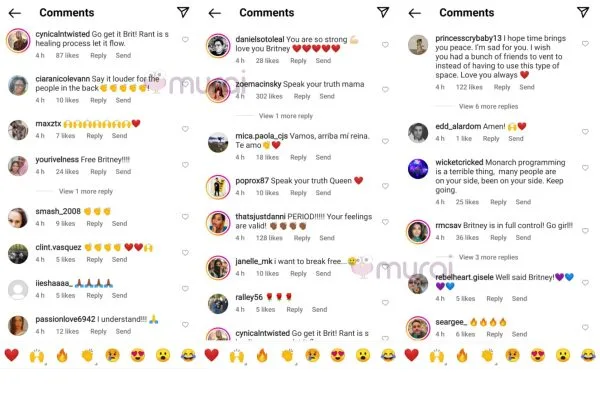This screenshot has width=600, height=400.
Task: Send the wicketcricked comment
Action: pyautogui.click(x=523, y=202)
